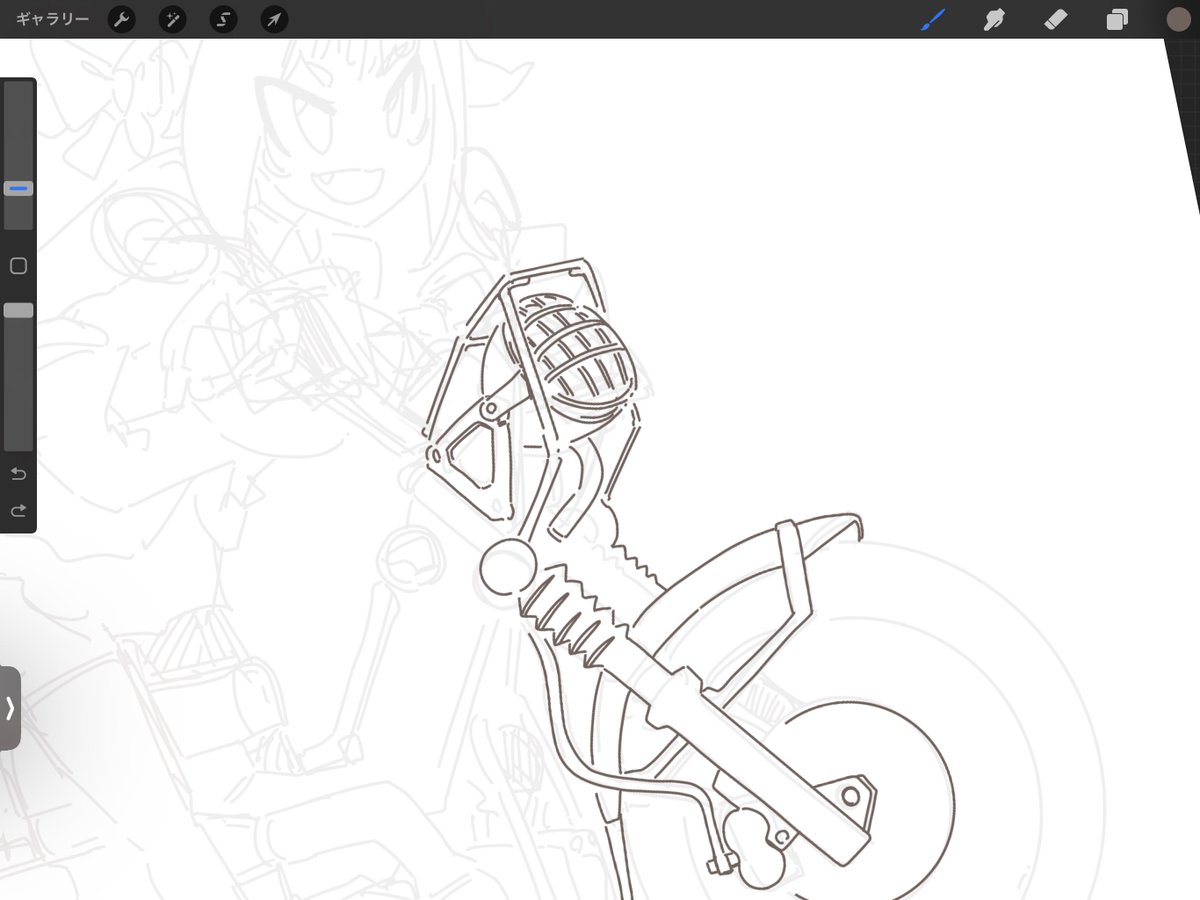The image size is (1200, 900).
Task: Select the Transform arrow tool
Action: (x=274, y=19)
